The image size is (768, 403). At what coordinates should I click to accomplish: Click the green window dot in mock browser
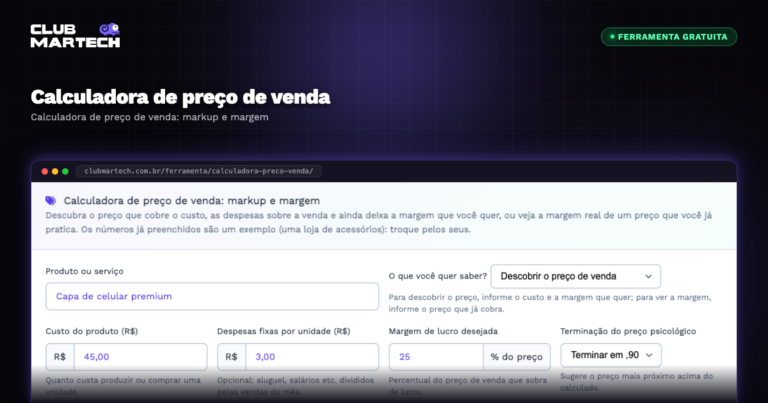(x=65, y=171)
